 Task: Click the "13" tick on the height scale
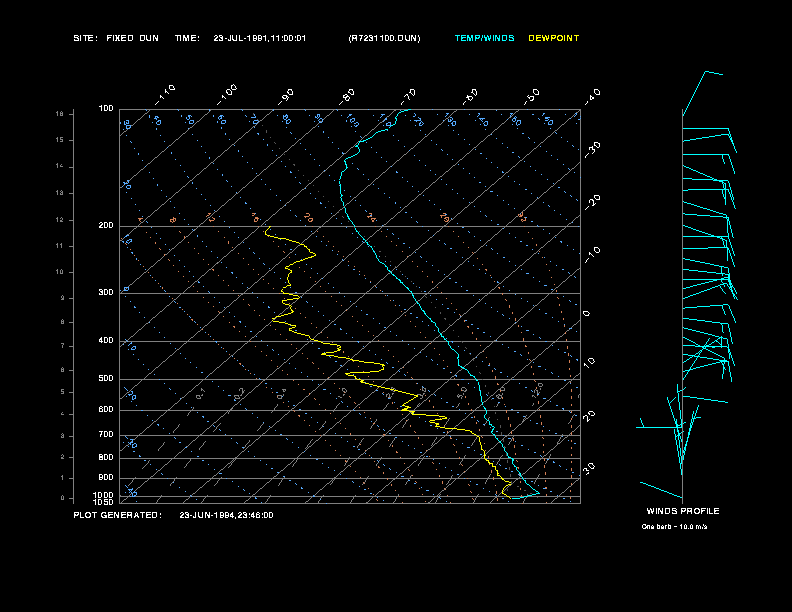[60, 193]
